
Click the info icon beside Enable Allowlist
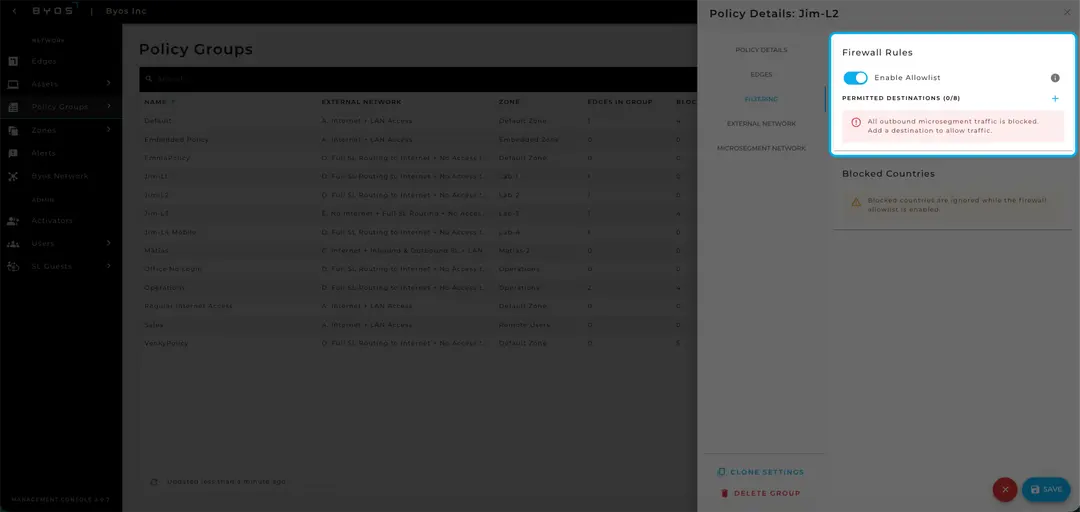pyautogui.click(x=1055, y=78)
